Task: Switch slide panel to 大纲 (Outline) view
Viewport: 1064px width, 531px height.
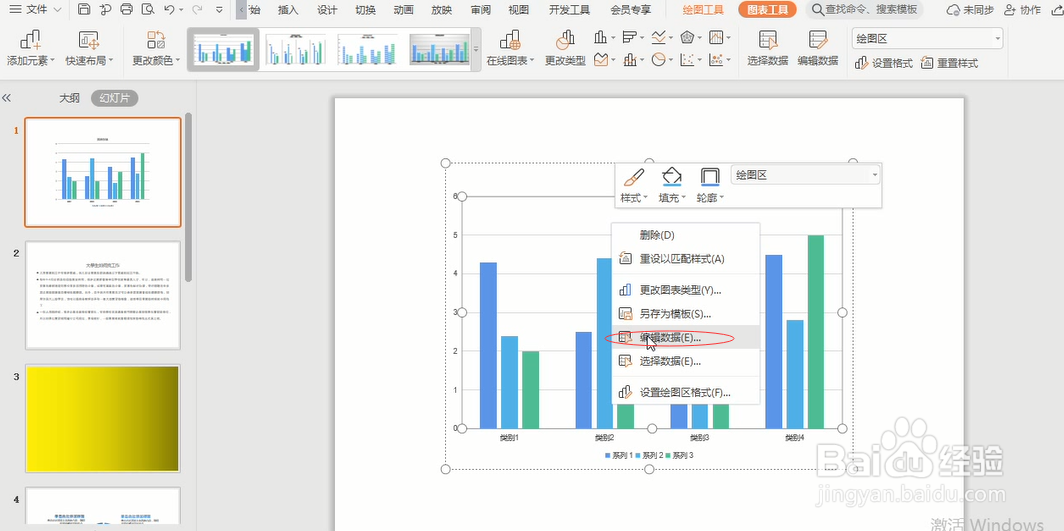Action: (69, 98)
